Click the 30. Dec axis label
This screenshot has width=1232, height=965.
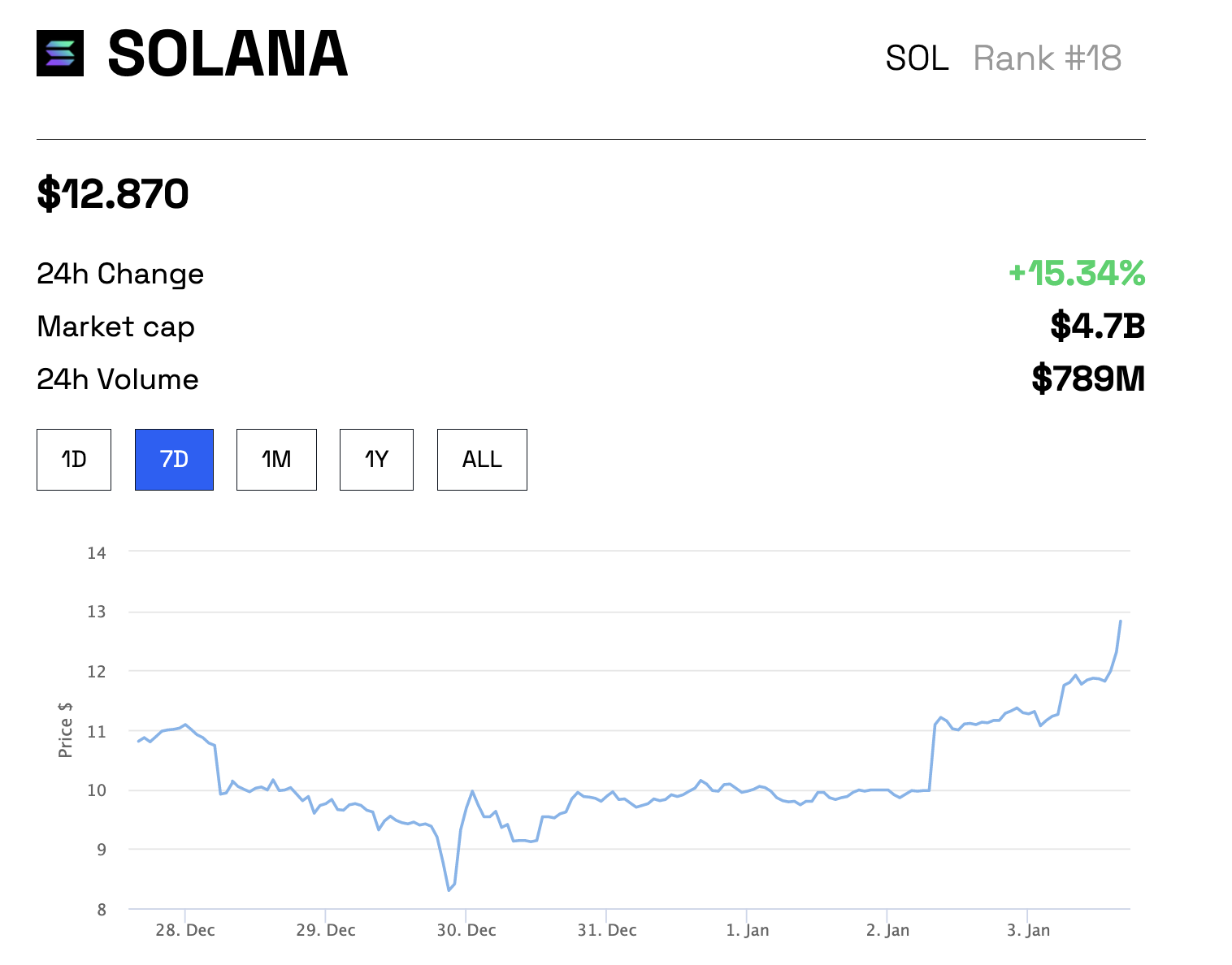tap(466, 930)
